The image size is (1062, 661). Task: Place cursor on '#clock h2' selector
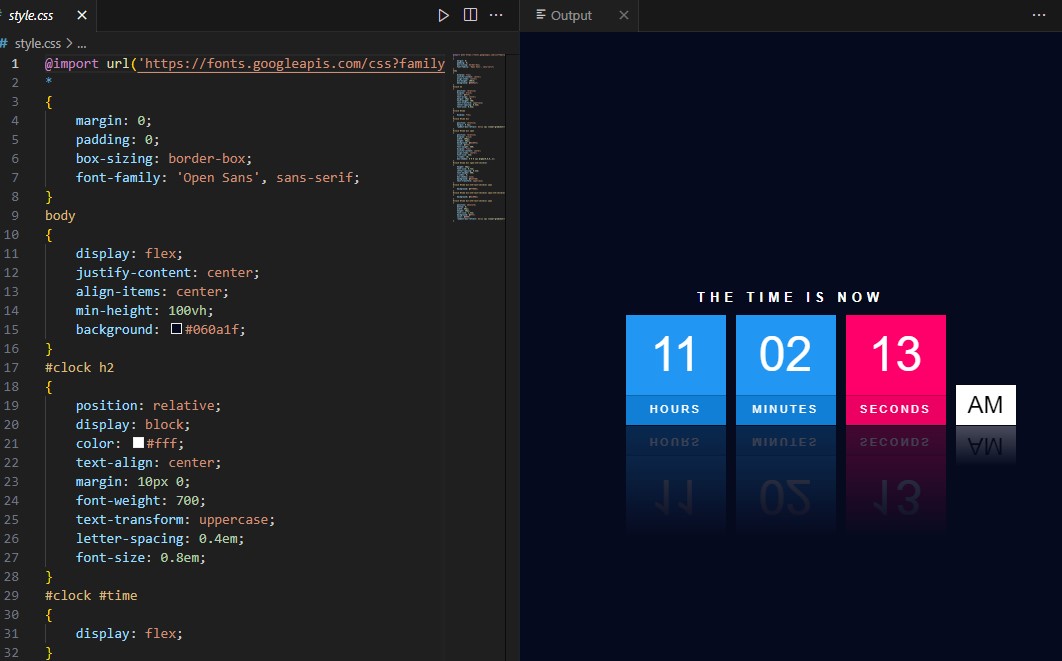click(79, 367)
